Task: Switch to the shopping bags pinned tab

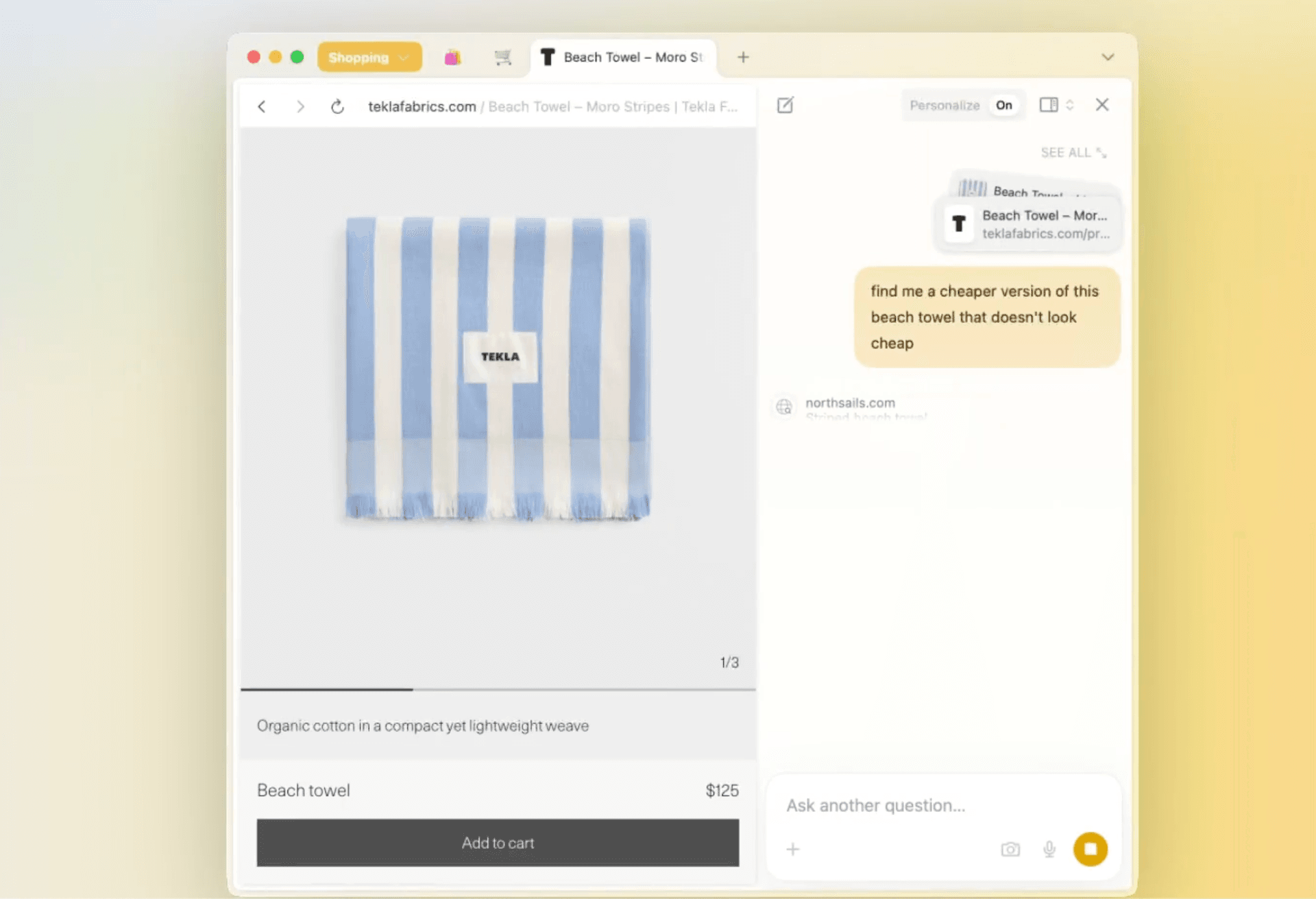Action: (x=452, y=58)
